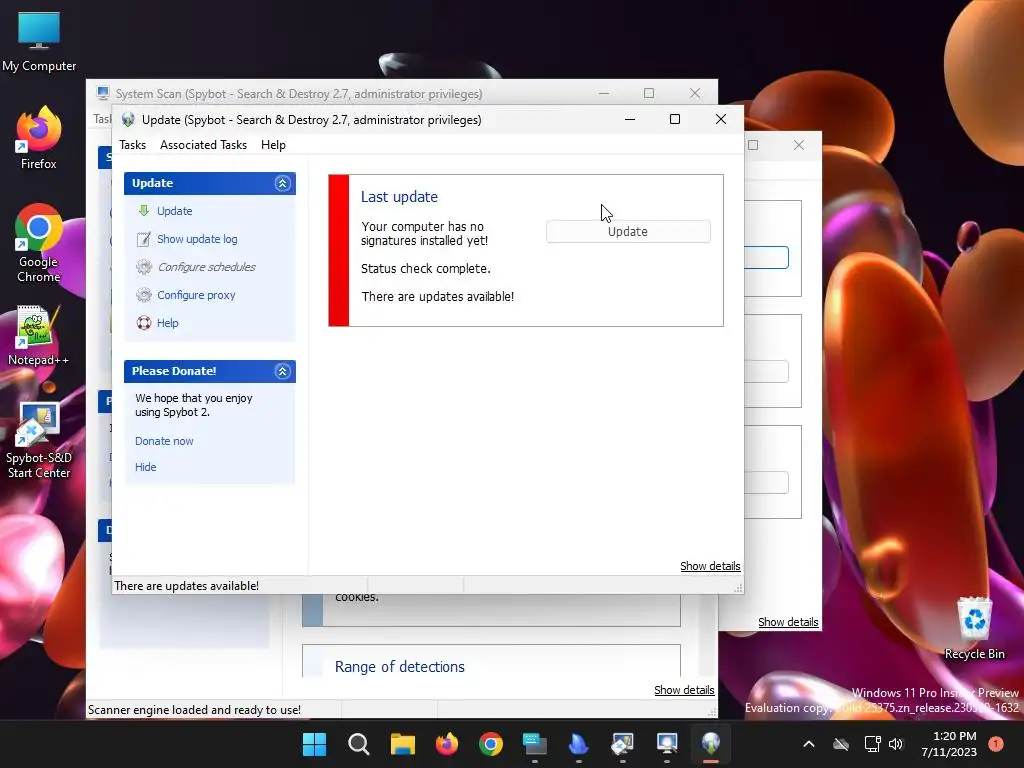Image resolution: width=1024 pixels, height=768 pixels.
Task: Click Show details in the Update window
Action: (x=710, y=566)
